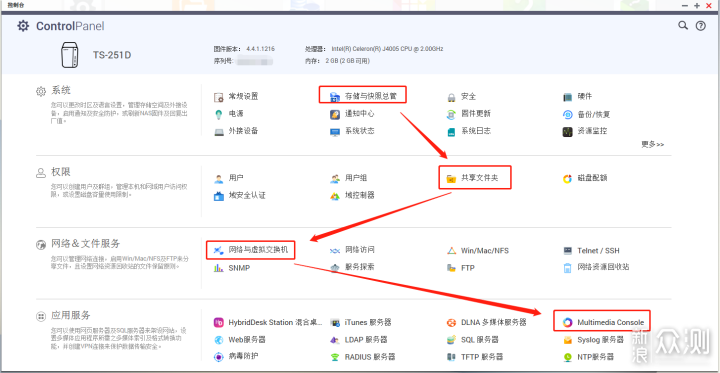Click the ControlPanel title gear icon
Viewport: 720px width, 373px height.
pyautogui.click(x=23, y=26)
